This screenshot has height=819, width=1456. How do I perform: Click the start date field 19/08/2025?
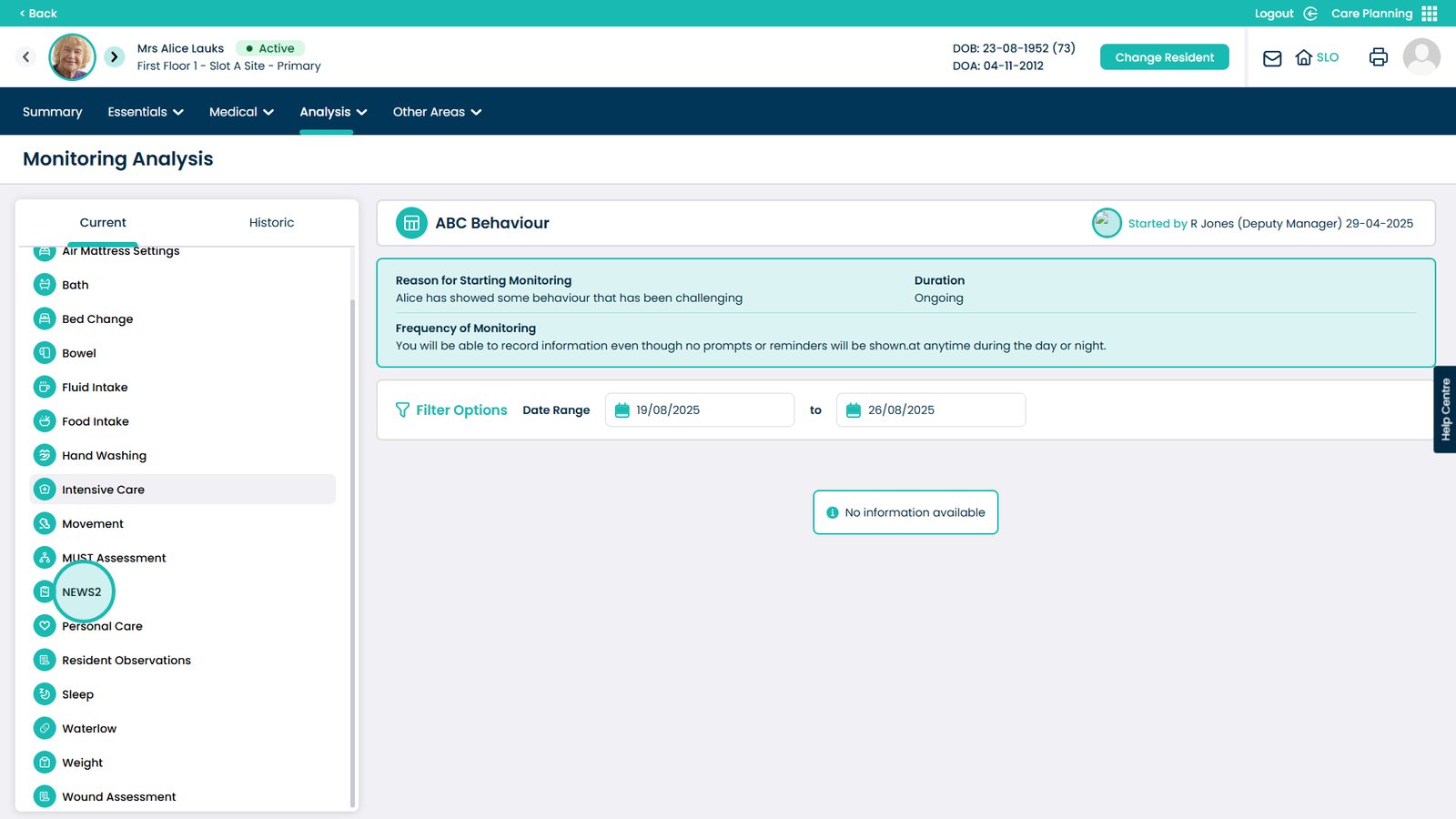pos(699,410)
